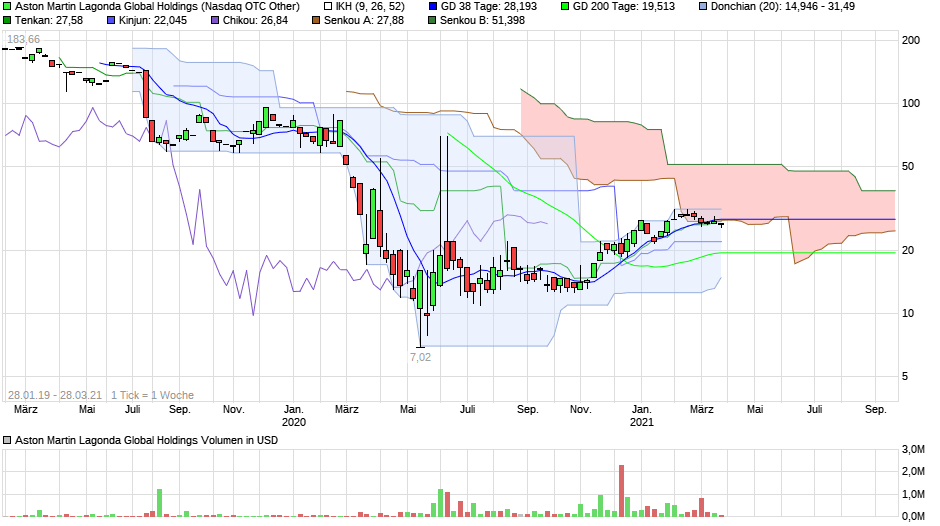The width and height of the screenshot is (940, 526).
Task: Click the Kinjun: 22,045 label
Action: tap(153, 20)
